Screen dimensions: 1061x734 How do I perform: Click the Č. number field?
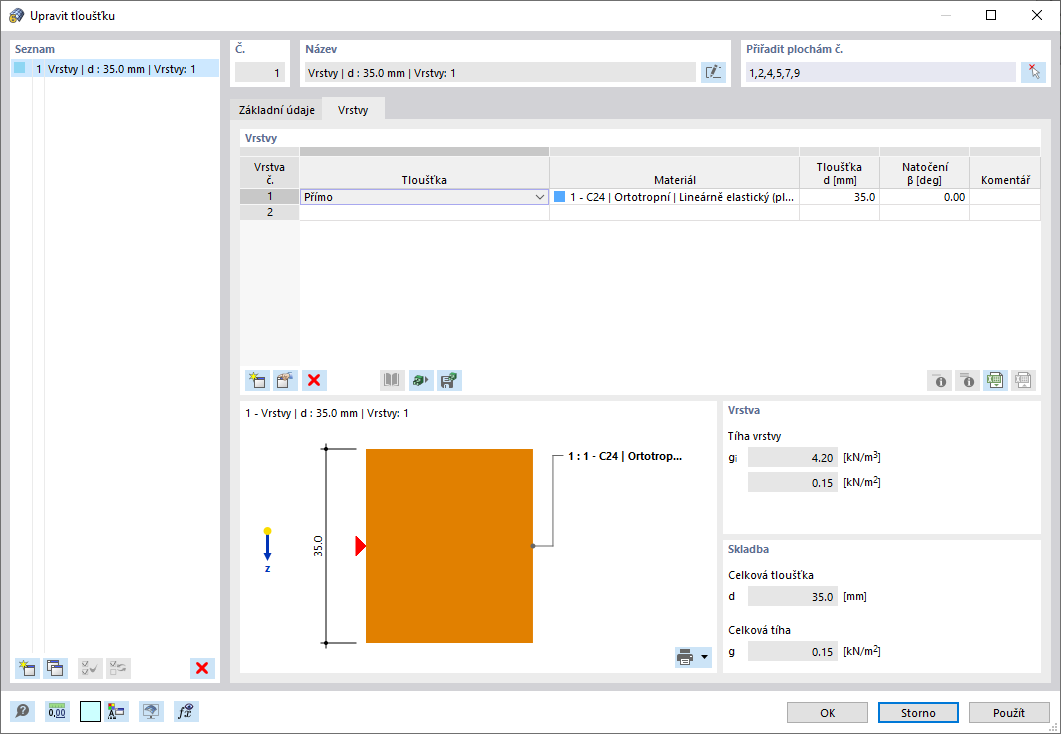260,72
